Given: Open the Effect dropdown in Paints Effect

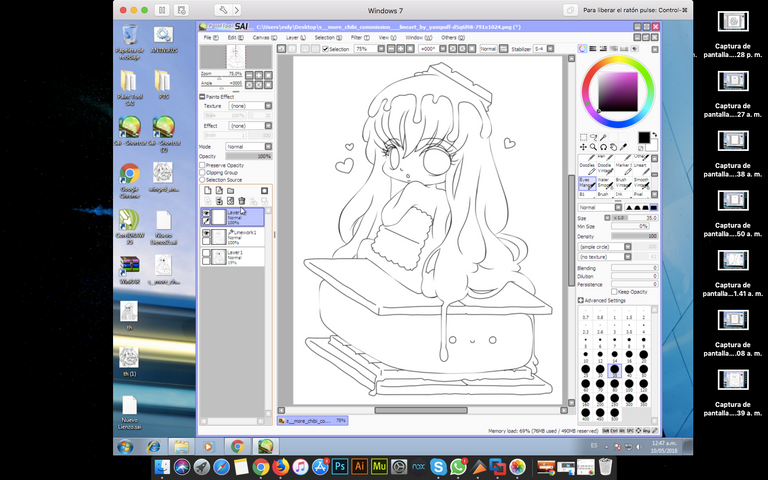Looking at the screenshot, I should 250,126.
